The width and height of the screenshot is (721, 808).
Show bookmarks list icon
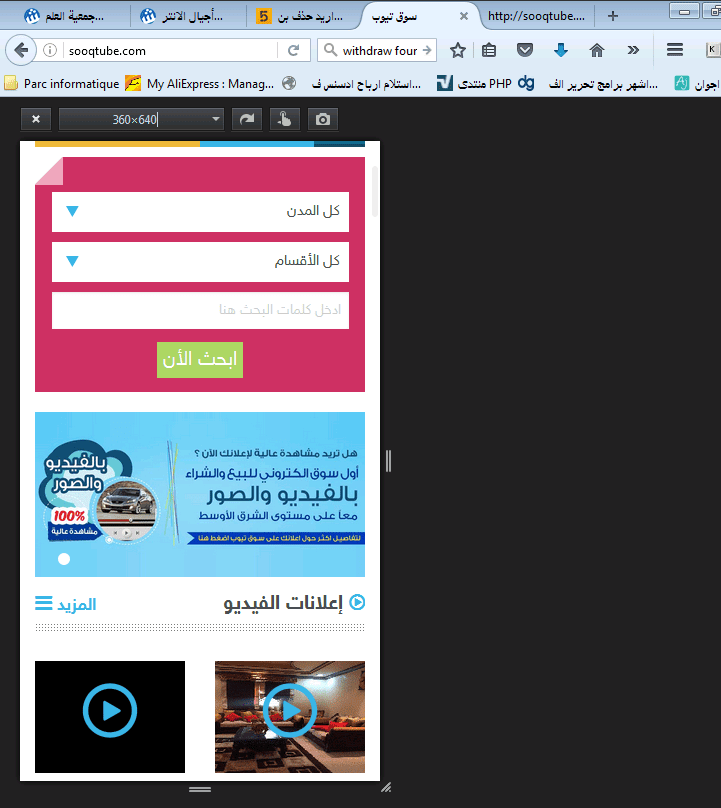coord(489,50)
